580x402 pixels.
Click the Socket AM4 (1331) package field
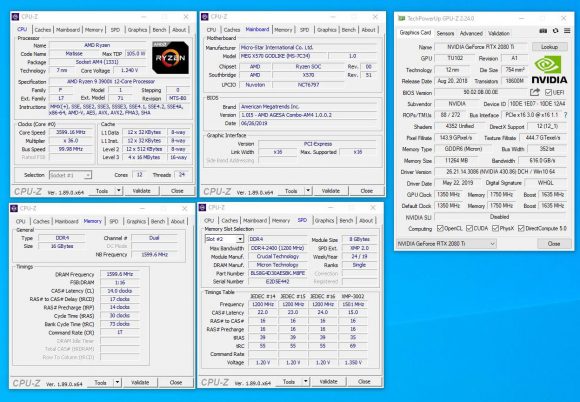97,62
